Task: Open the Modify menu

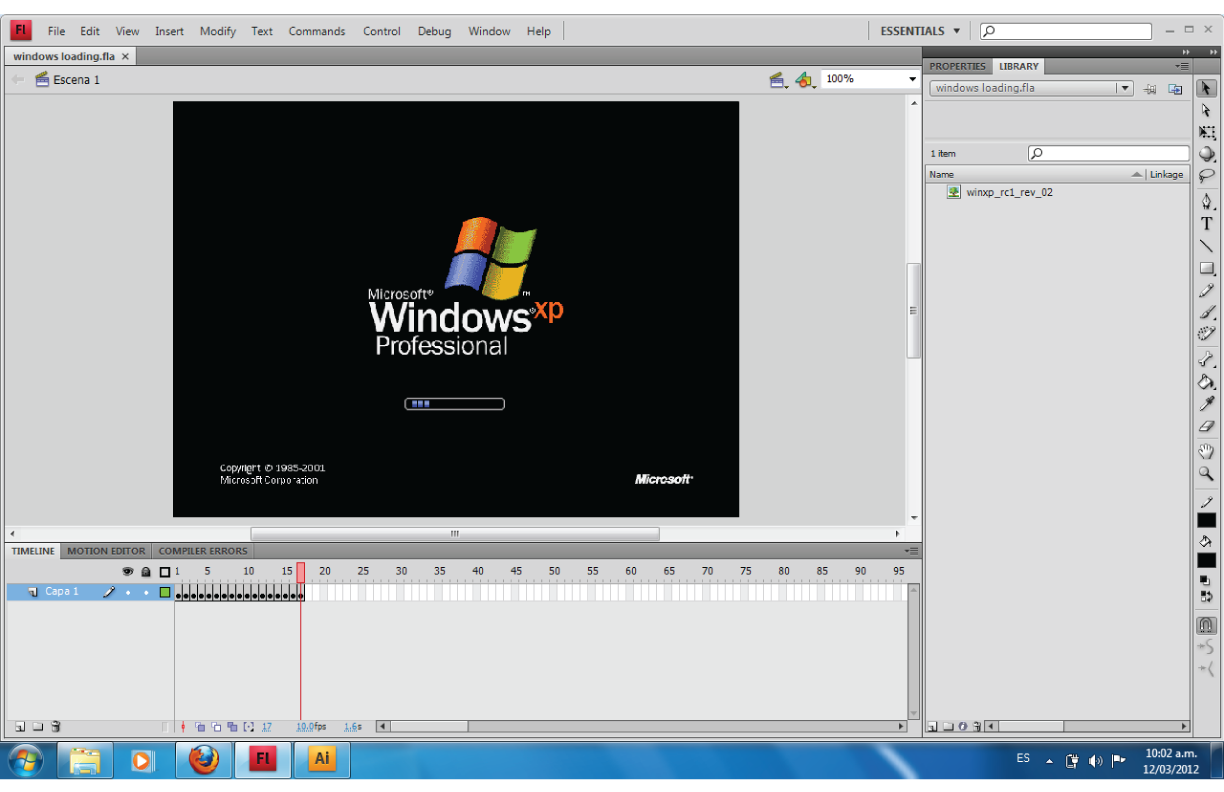Action: 217,31
